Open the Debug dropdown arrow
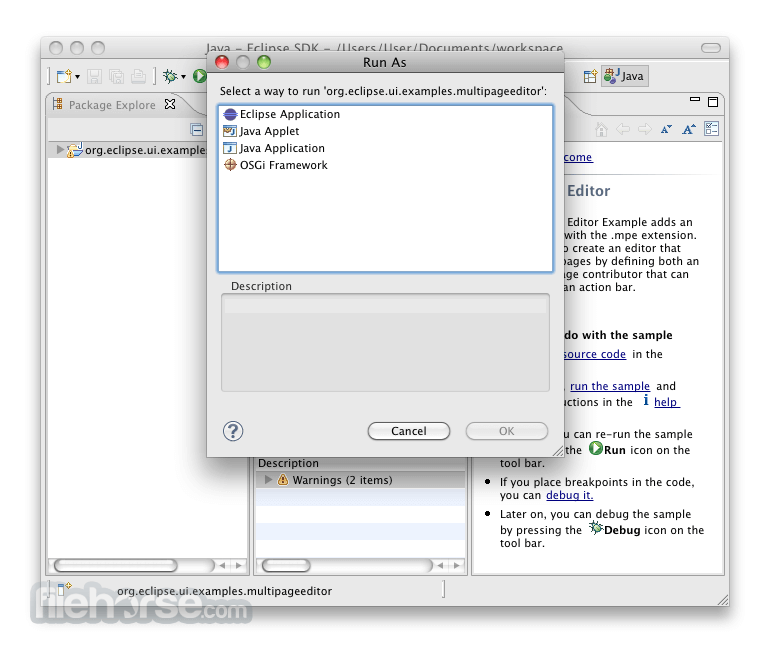Image resolution: width=768 pixels, height=654 pixels. (183, 77)
